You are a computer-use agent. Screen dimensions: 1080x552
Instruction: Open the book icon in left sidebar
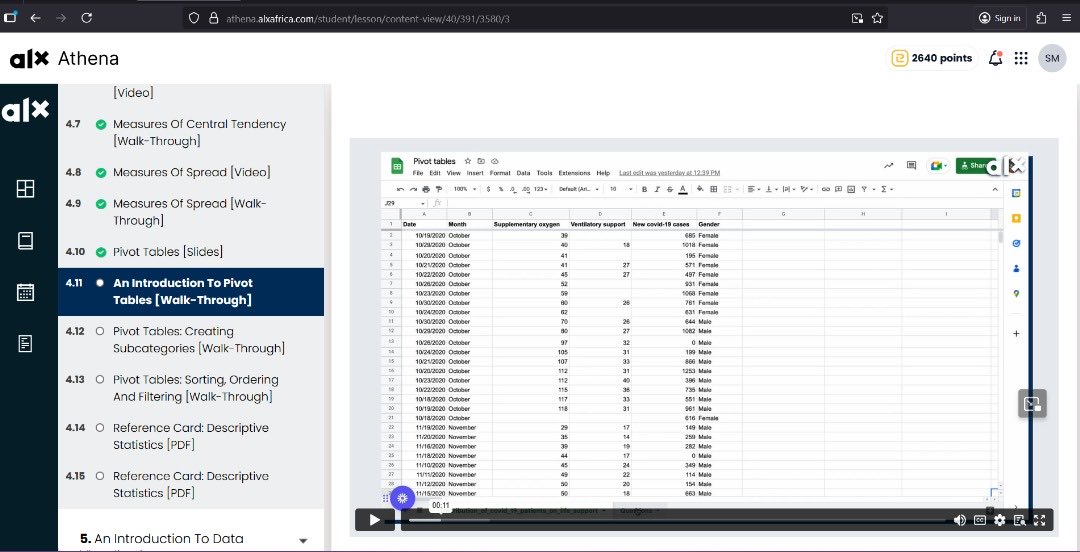point(25,241)
